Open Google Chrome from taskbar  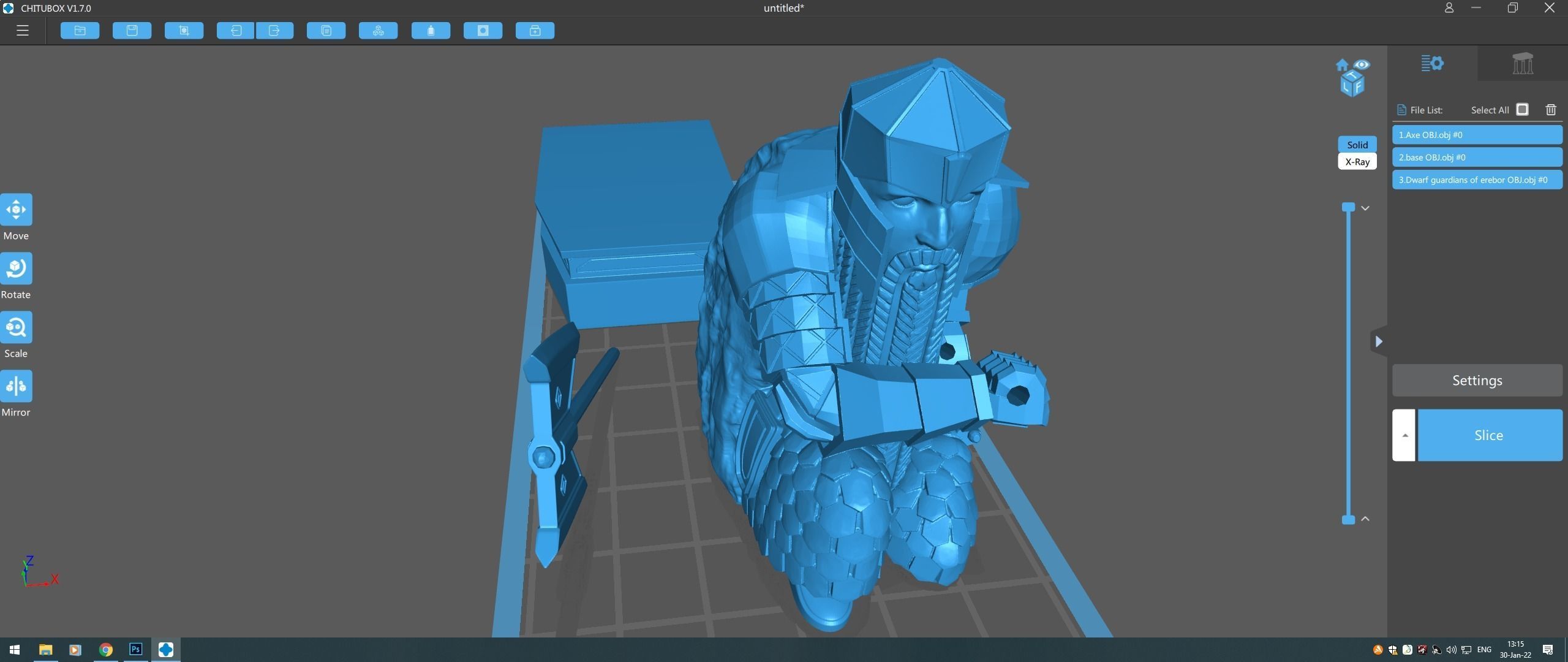tap(106, 650)
